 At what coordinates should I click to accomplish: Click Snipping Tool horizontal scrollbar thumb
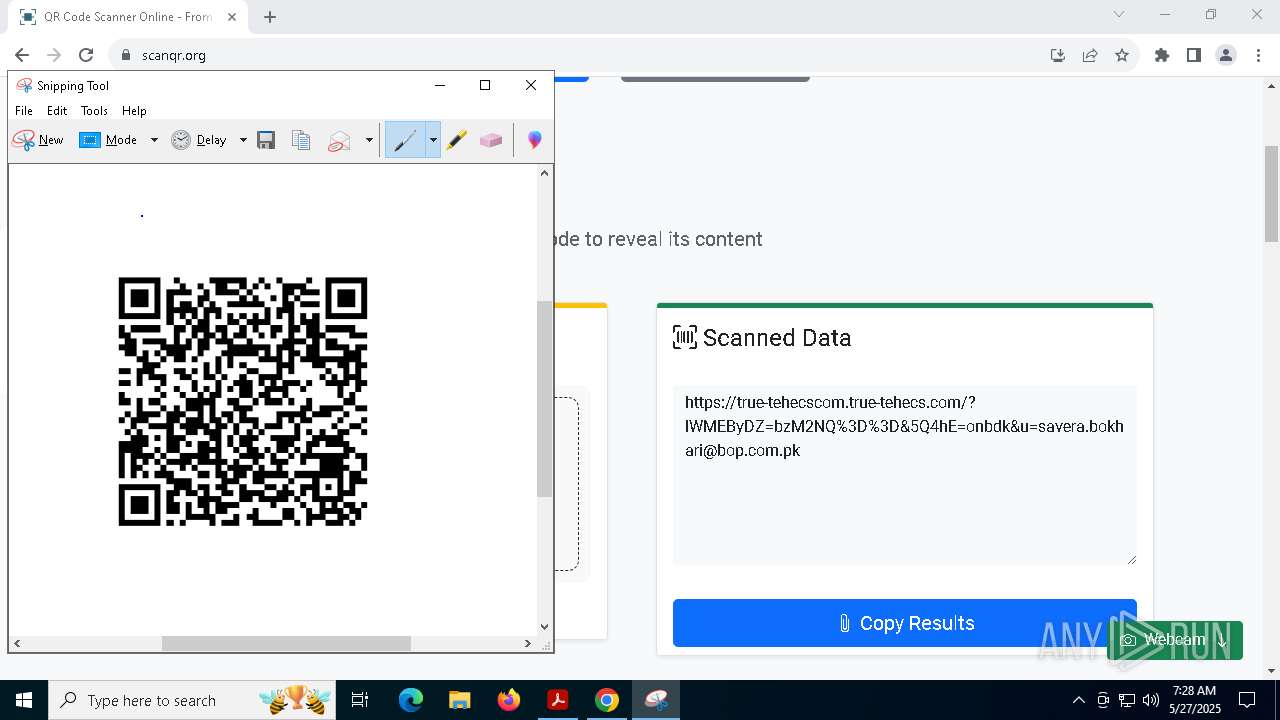click(x=286, y=643)
